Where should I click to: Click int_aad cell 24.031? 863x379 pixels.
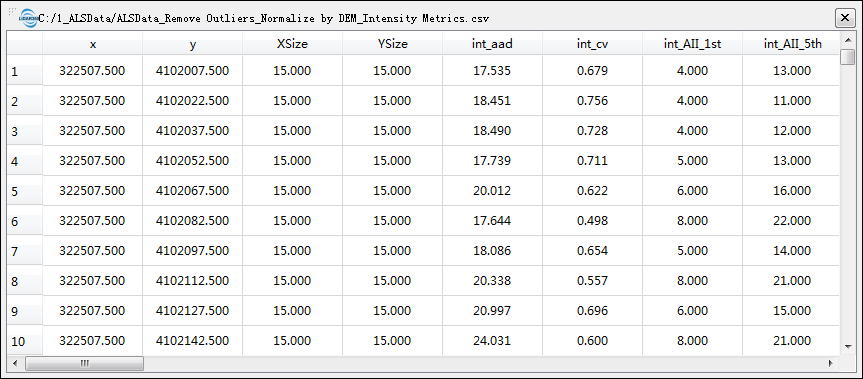tap(492, 341)
